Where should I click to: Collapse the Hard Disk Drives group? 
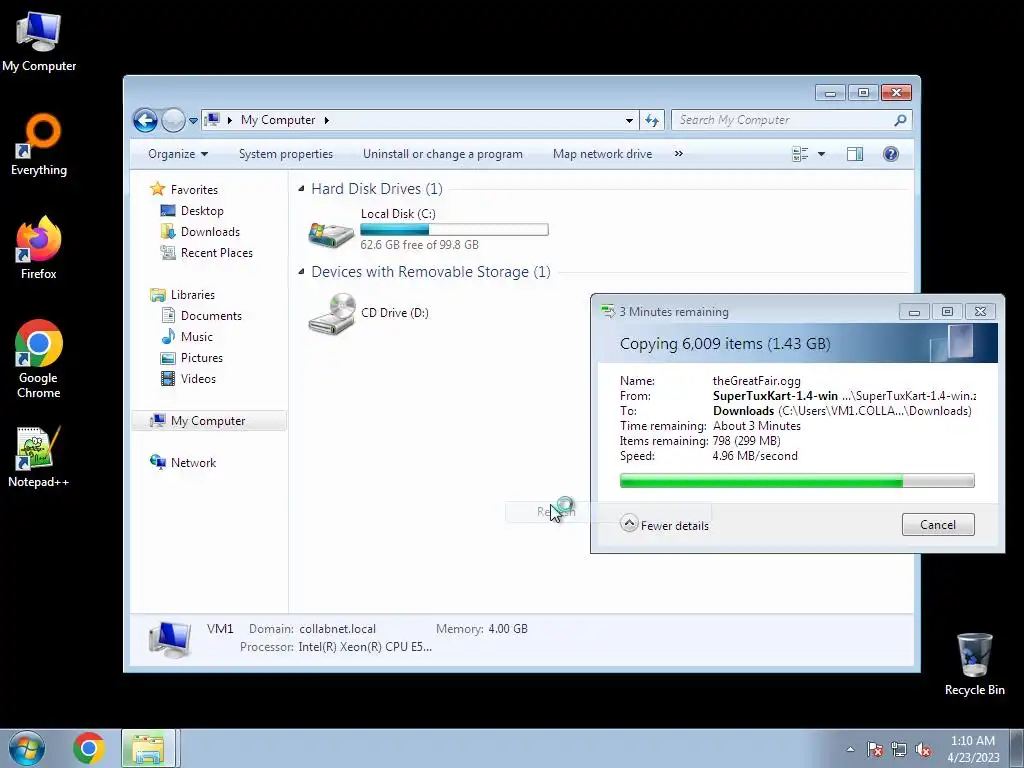coord(301,189)
